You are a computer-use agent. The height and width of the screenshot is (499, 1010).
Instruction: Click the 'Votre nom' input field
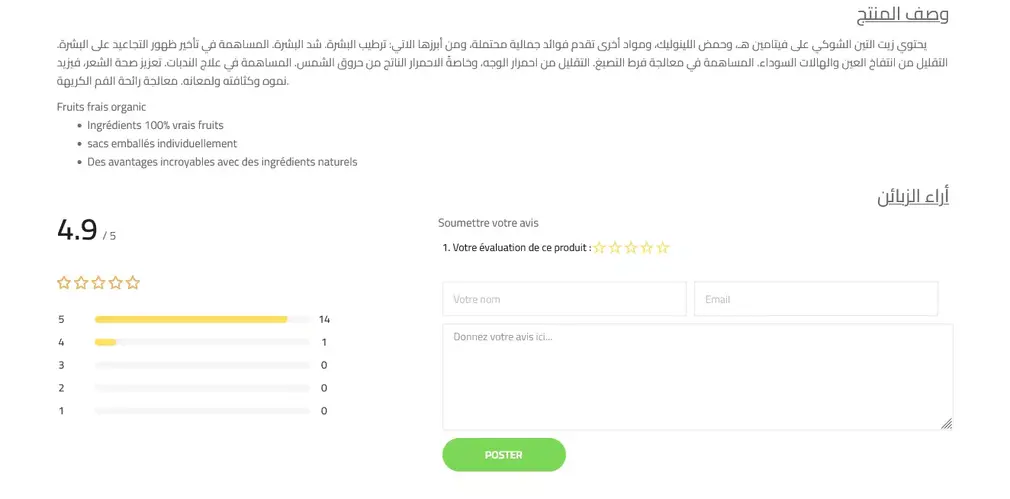pyautogui.click(x=564, y=299)
